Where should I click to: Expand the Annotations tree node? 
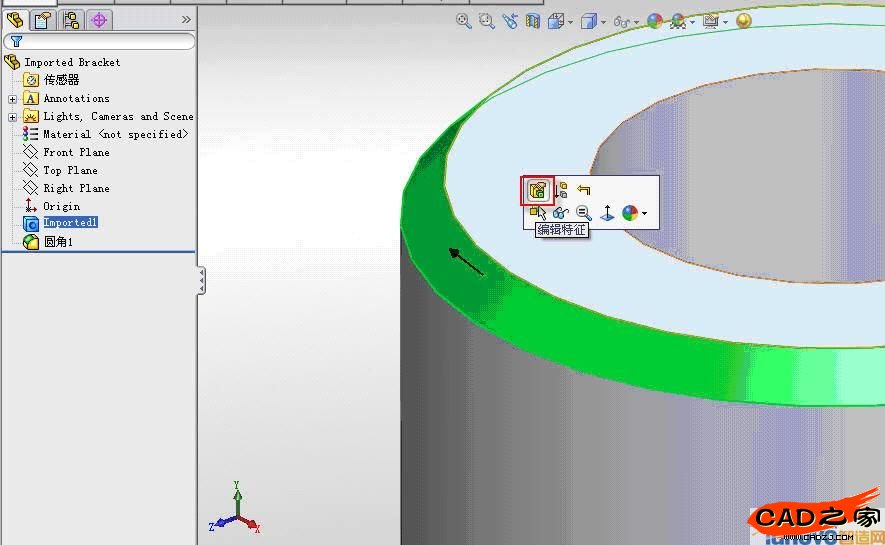coord(12,99)
